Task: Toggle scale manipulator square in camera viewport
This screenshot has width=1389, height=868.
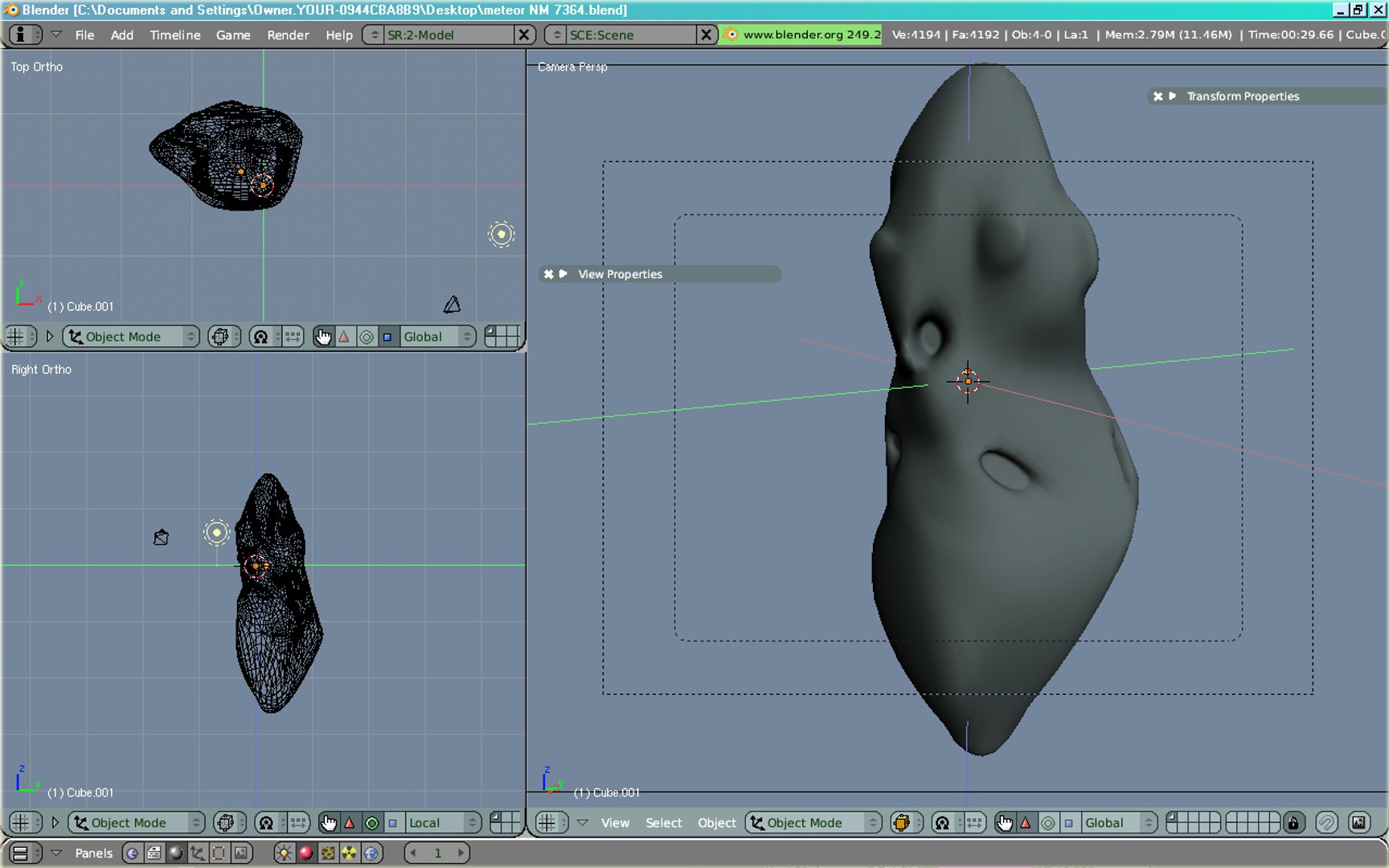Action: click(x=1068, y=822)
